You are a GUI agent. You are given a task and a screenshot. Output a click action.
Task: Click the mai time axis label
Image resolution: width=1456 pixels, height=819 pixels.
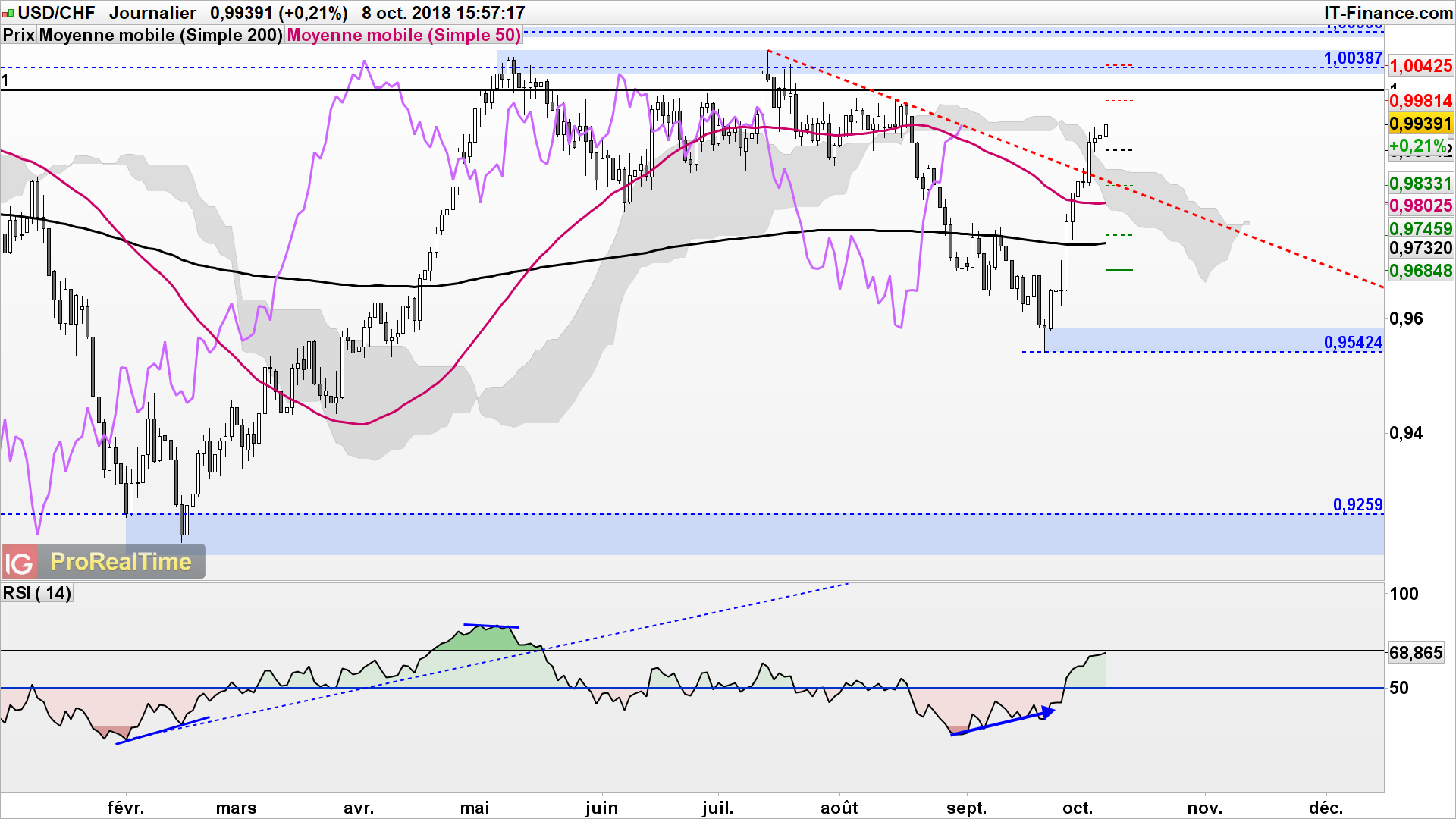coord(475,808)
